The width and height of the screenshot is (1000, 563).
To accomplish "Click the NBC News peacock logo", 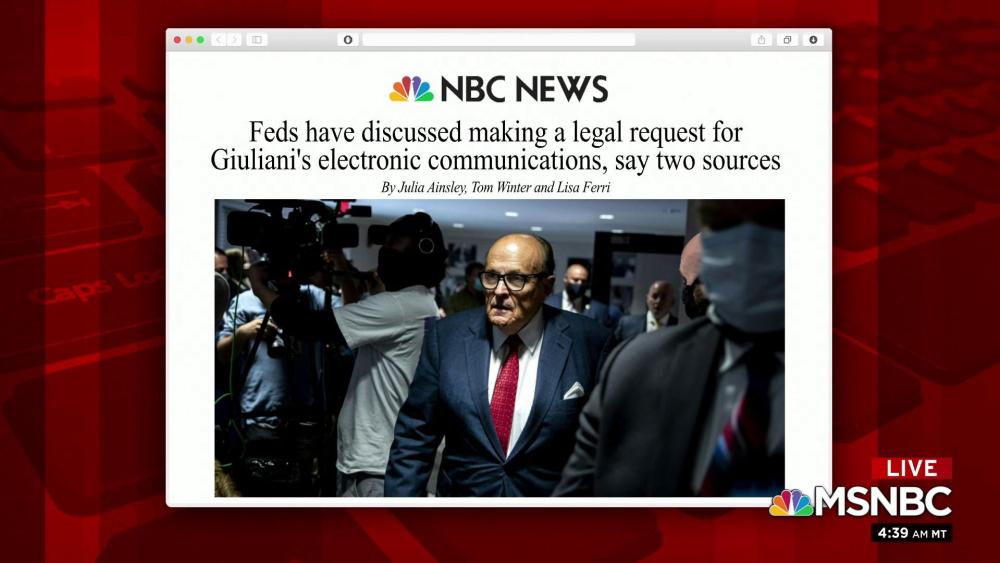I will pyautogui.click(x=411, y=89).
